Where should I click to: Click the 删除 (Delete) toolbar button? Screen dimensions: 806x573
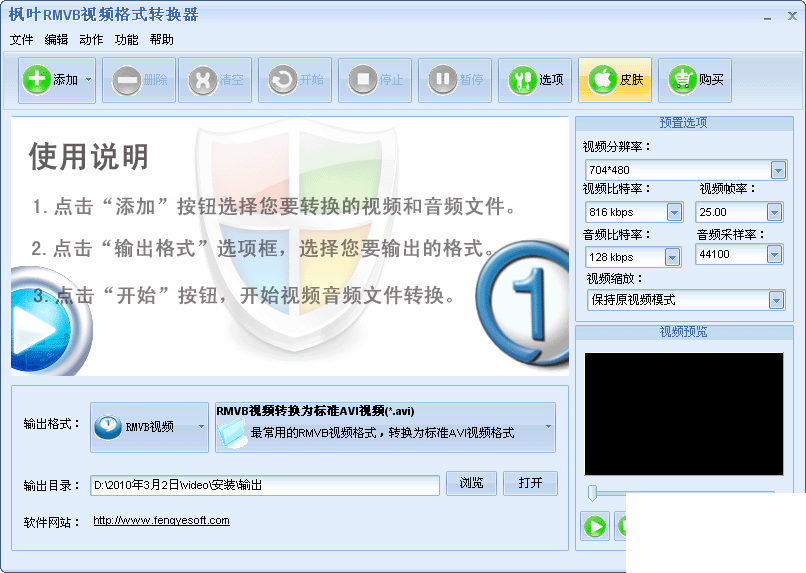point(139,80)
